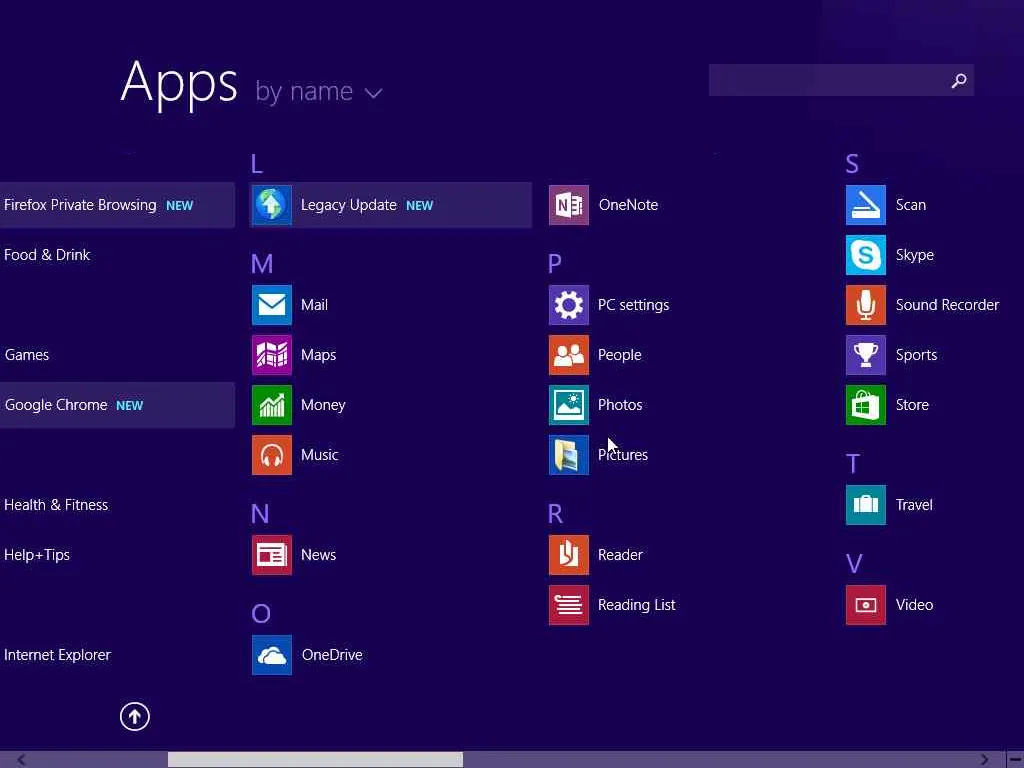This screenshot has width=1024, height=768.
Task: Open the Travel suitcase icon
Action: pos(866,505)
